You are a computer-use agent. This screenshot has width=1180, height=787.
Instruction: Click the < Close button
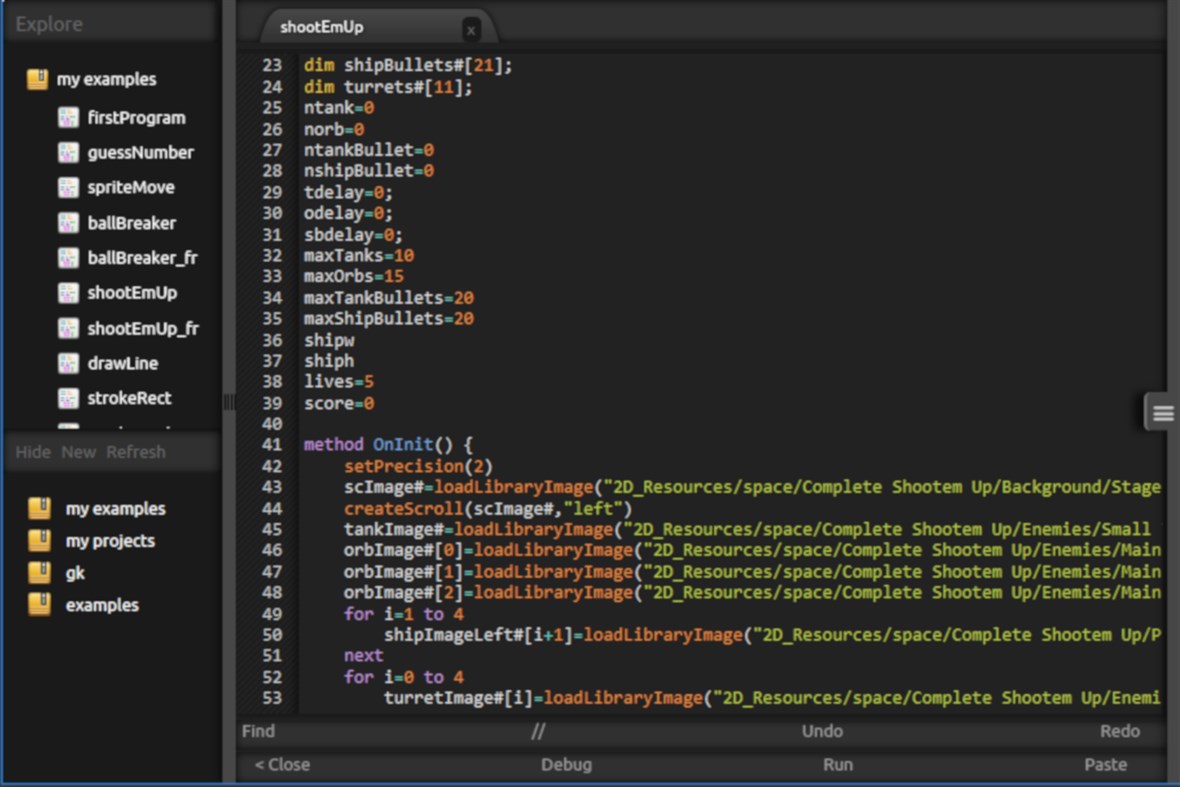282,764
